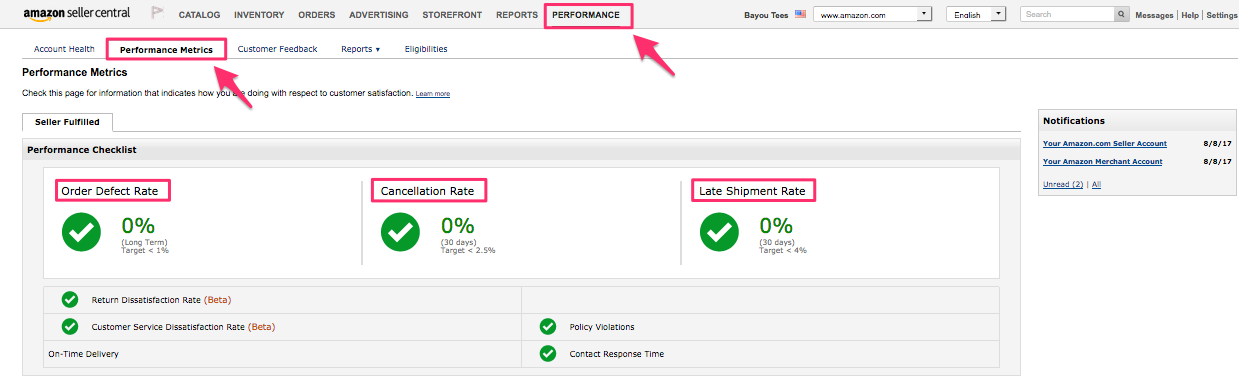Open the www.amazon.com marketplace dropdown

click(872, 15)
